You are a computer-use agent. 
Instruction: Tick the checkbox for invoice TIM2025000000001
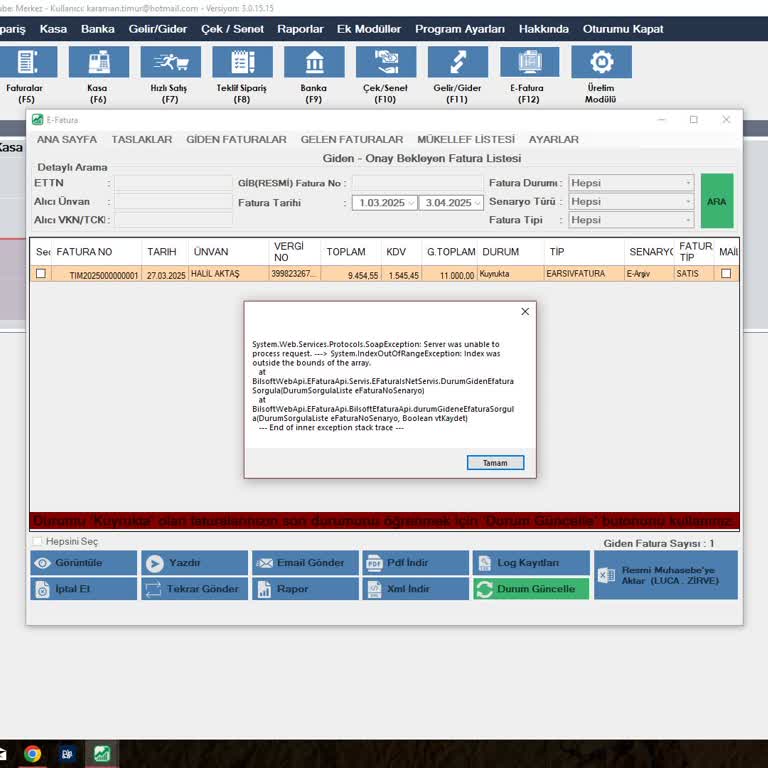(x=41, y=274)
